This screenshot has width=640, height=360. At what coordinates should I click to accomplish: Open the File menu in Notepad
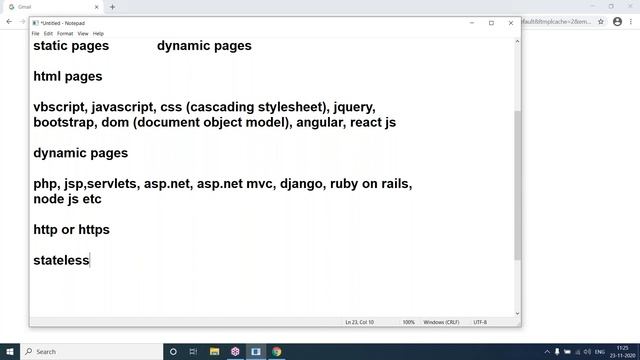[x=36, y=33]
